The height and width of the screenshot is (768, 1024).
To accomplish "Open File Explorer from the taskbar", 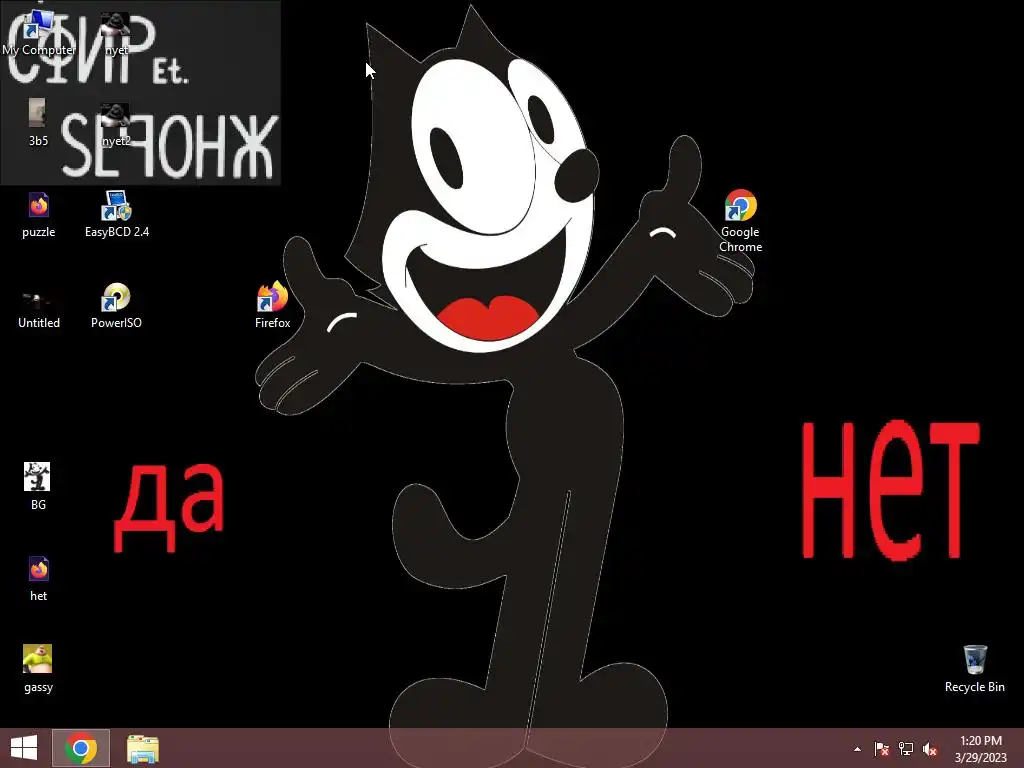I will 142,748.
